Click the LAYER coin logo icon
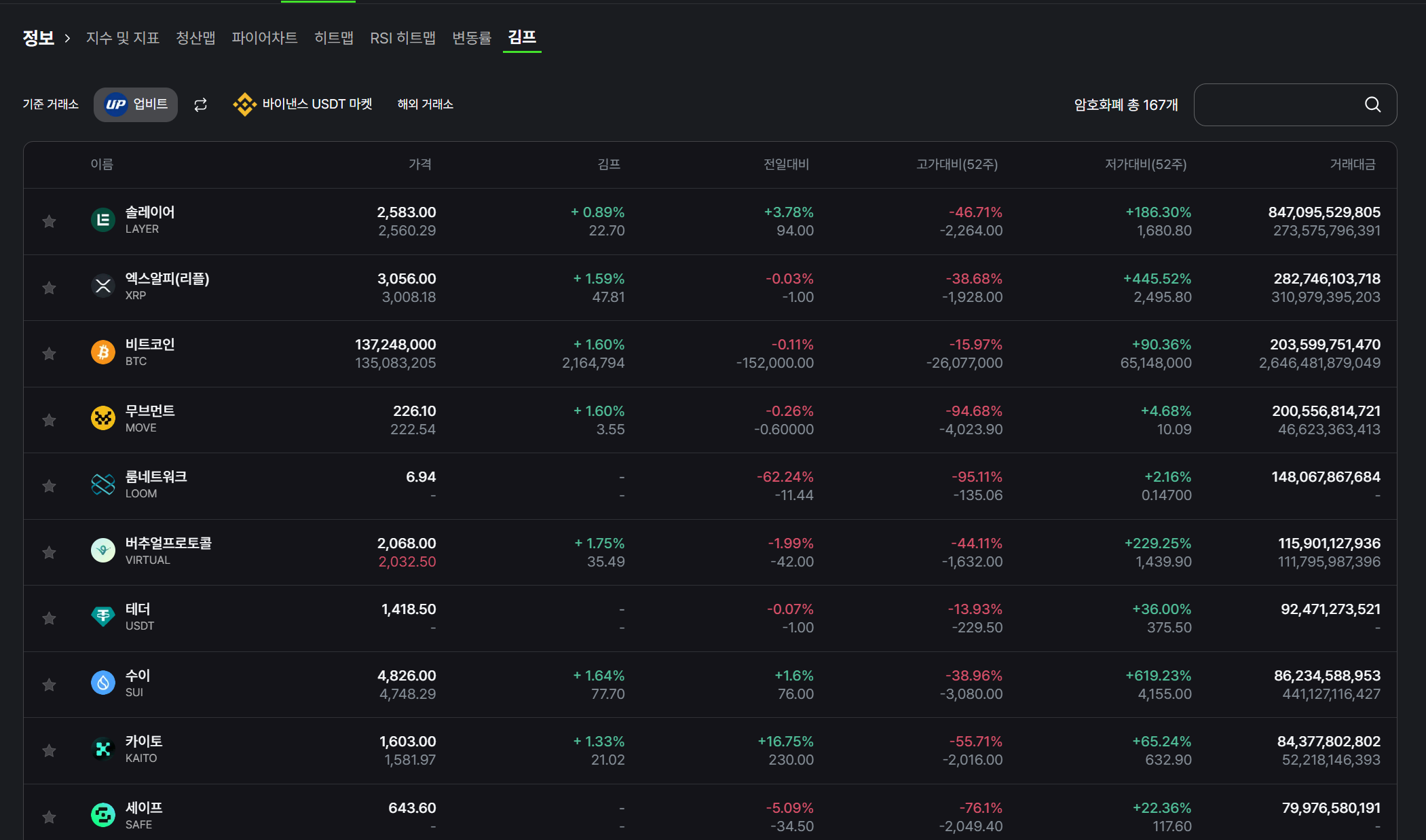Screen dimensions: 1426x840 point(103,220)
